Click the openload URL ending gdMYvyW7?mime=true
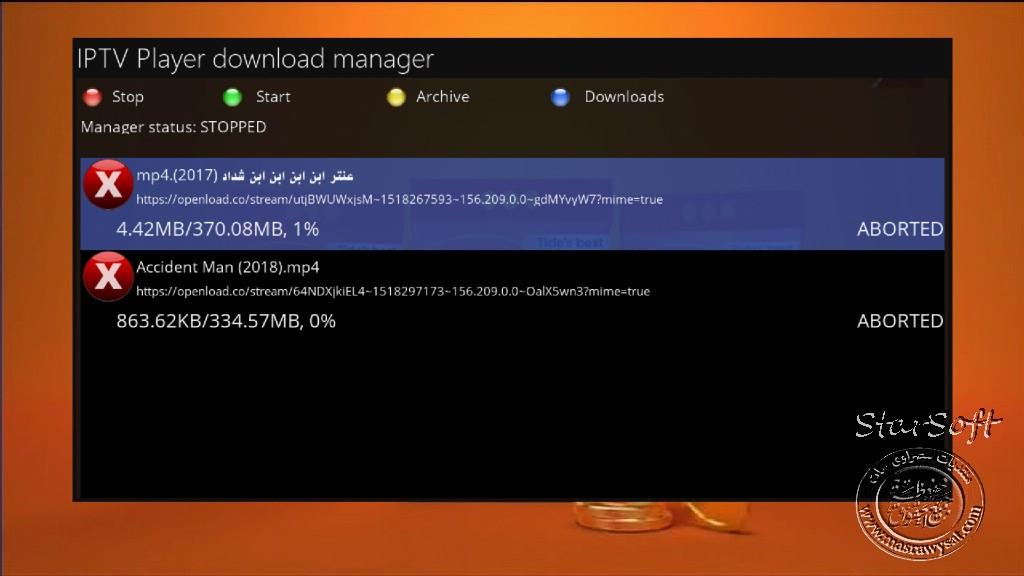 399,199
